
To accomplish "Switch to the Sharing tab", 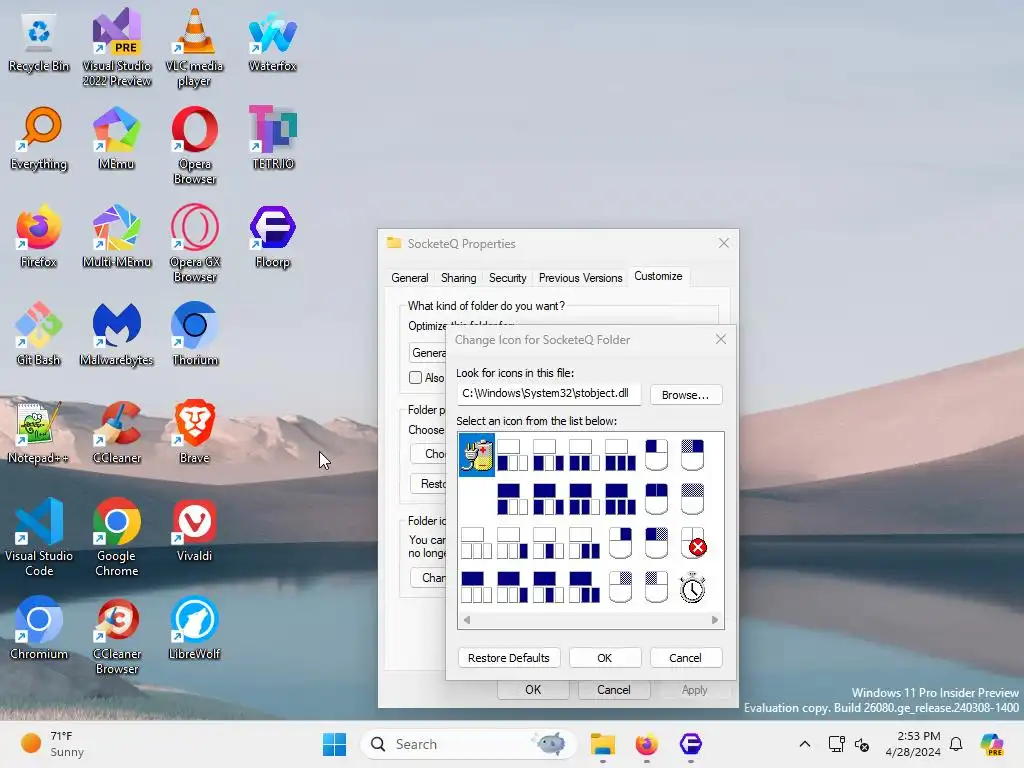I will (458, 278).
